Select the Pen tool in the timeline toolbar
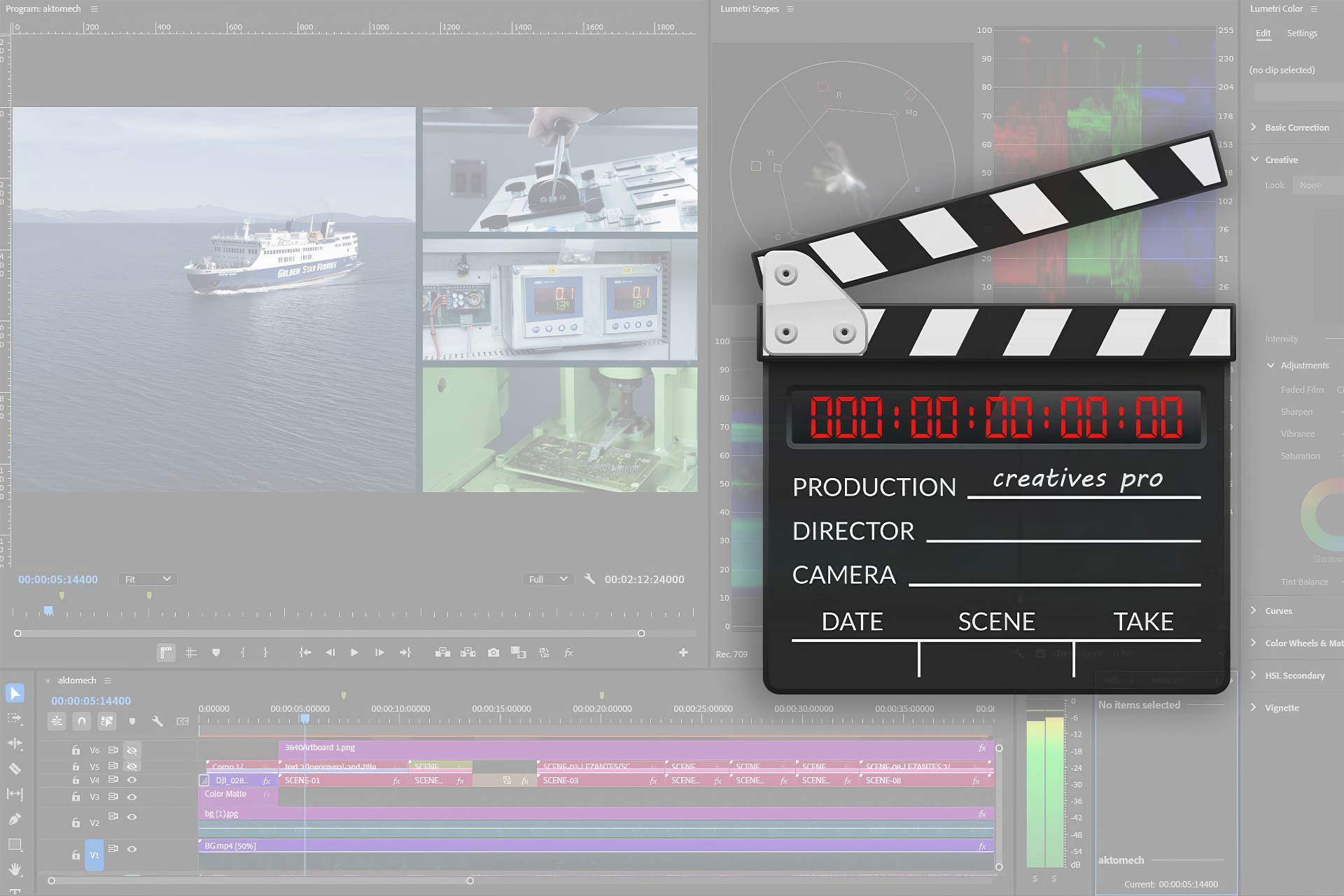 pyautogui.click(x=15, y=817)
